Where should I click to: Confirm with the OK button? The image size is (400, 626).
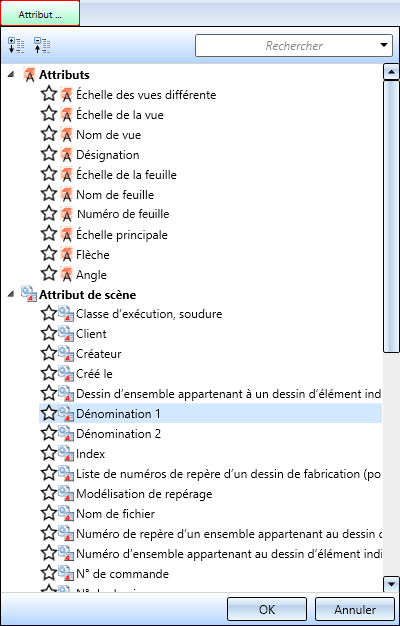click(x=267, y=610)
